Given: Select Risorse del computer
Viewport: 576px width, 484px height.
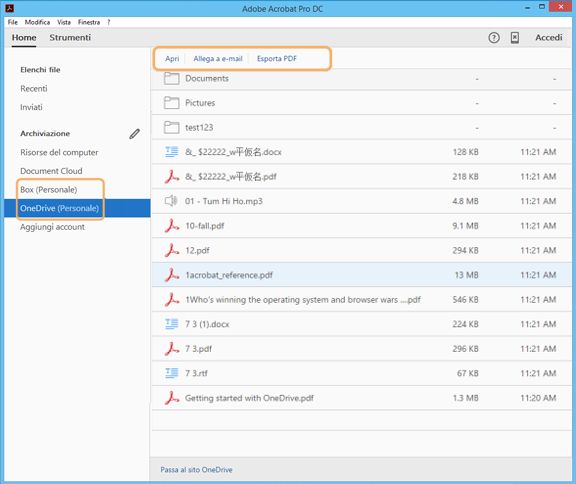Looking at the screenshot, I should click(x=59, y=152).
